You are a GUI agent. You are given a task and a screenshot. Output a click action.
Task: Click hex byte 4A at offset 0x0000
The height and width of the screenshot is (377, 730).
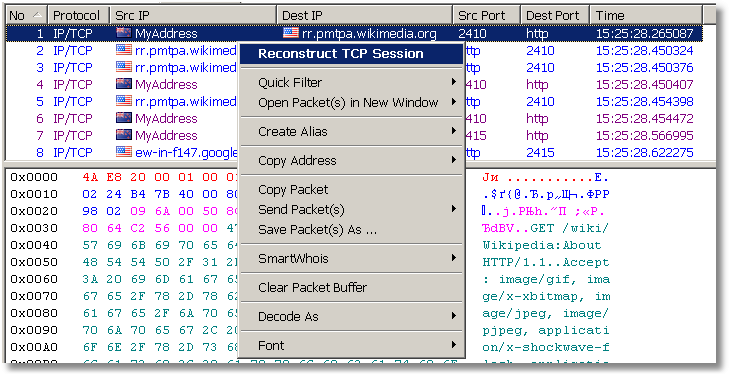(x=90, y=177)
